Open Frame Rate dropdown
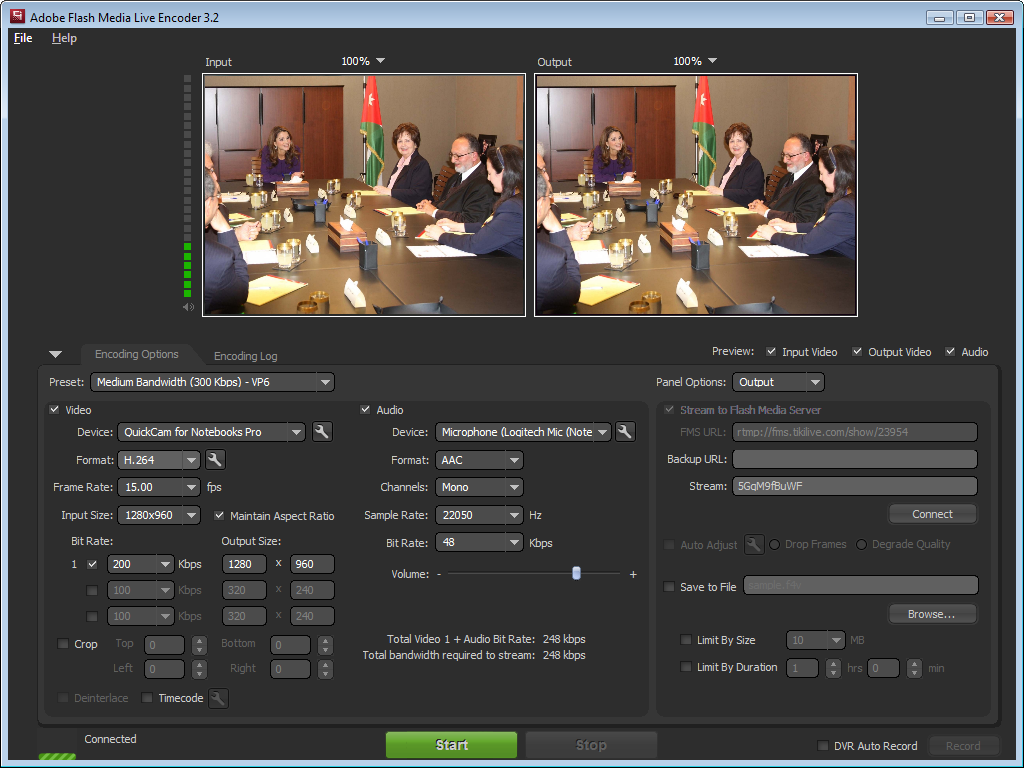1024x768 pixels. pos(159,487)
